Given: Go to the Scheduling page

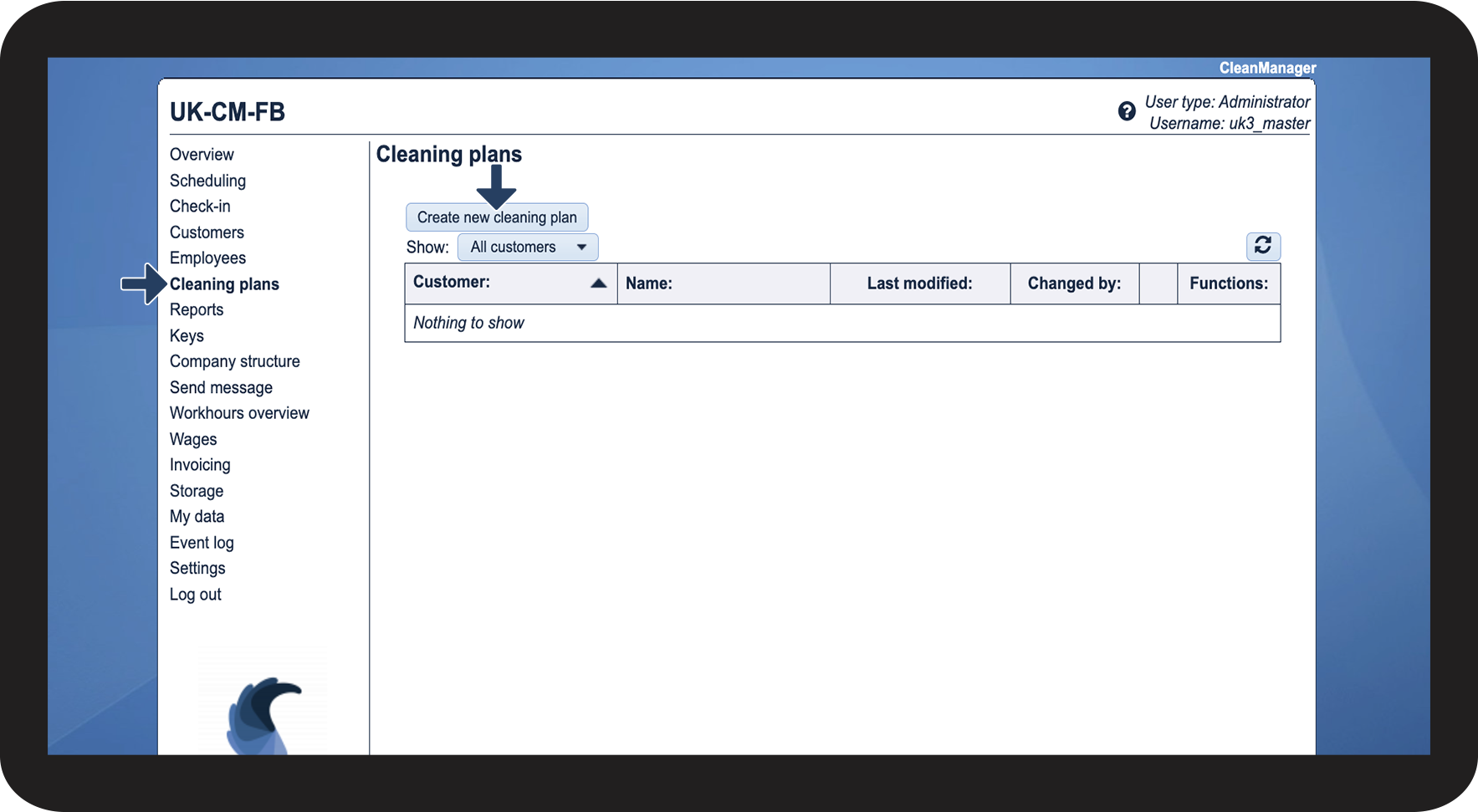Looking at the screenshot, I should tap(207, 181).
